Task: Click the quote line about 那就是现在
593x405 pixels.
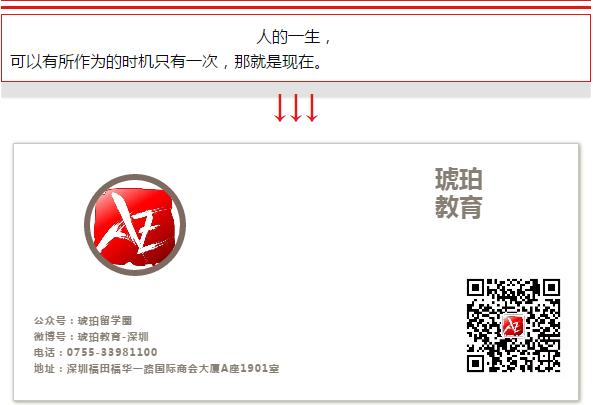Action: tap(166, 62)
